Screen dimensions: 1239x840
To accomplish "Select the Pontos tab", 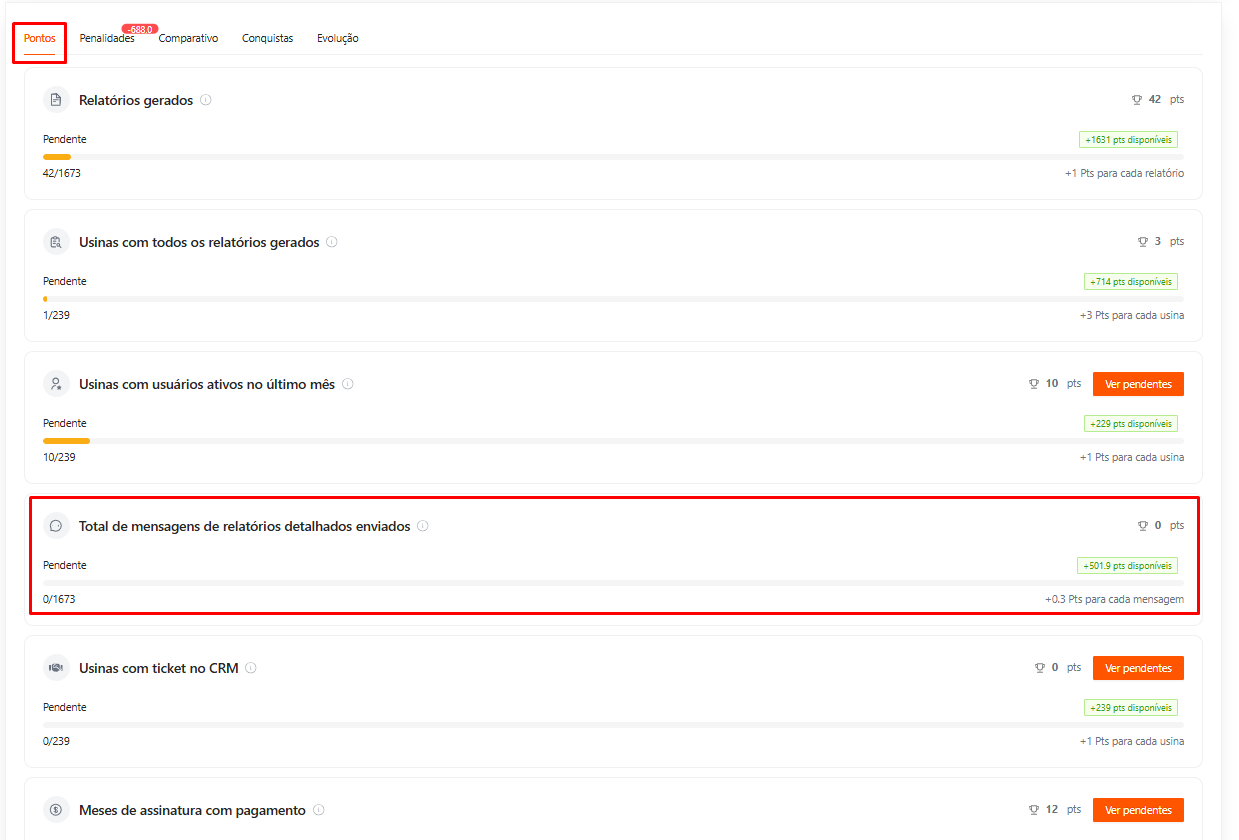I will [x=40, y=38].
